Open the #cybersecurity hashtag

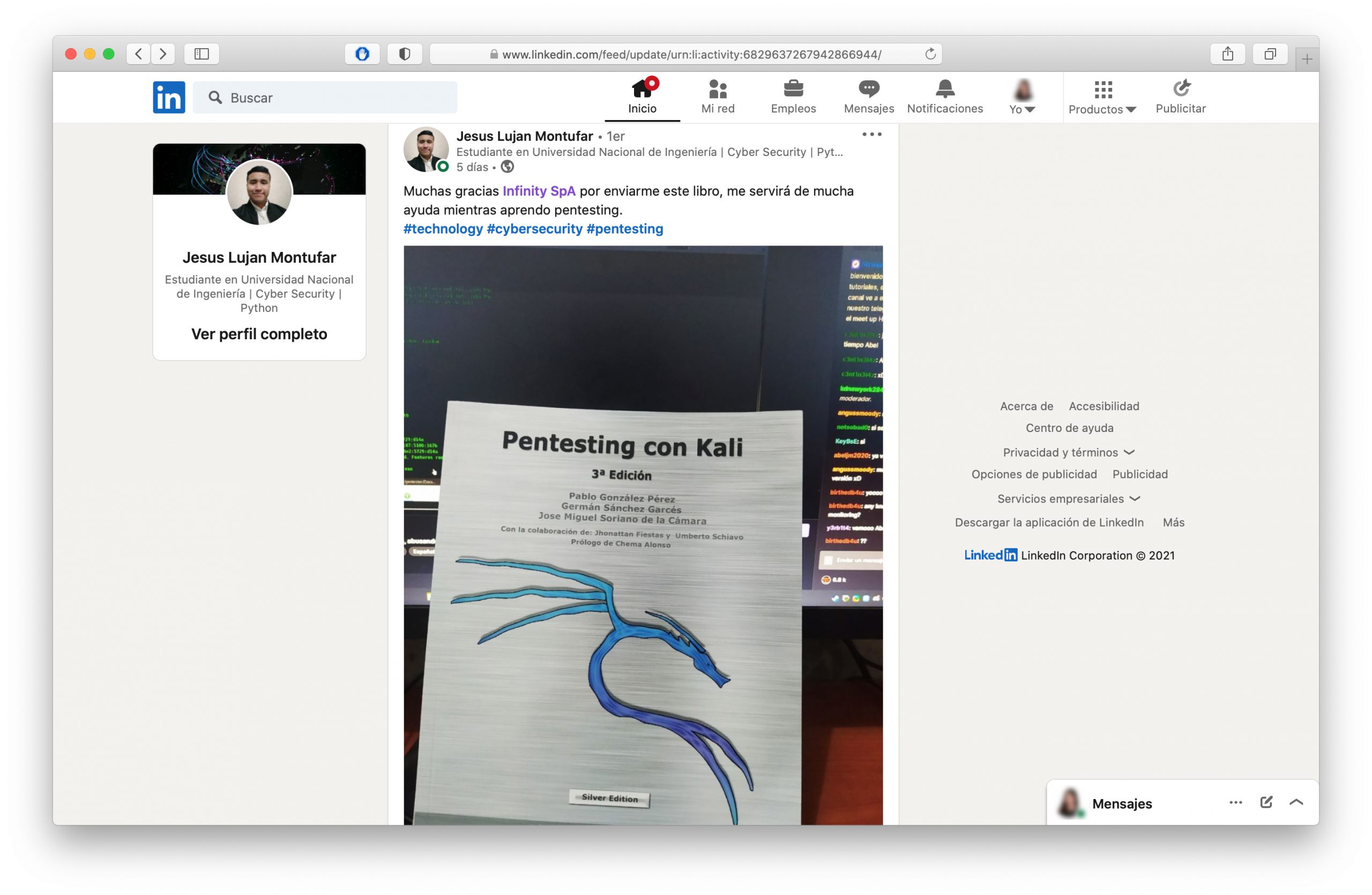(534, 229)
